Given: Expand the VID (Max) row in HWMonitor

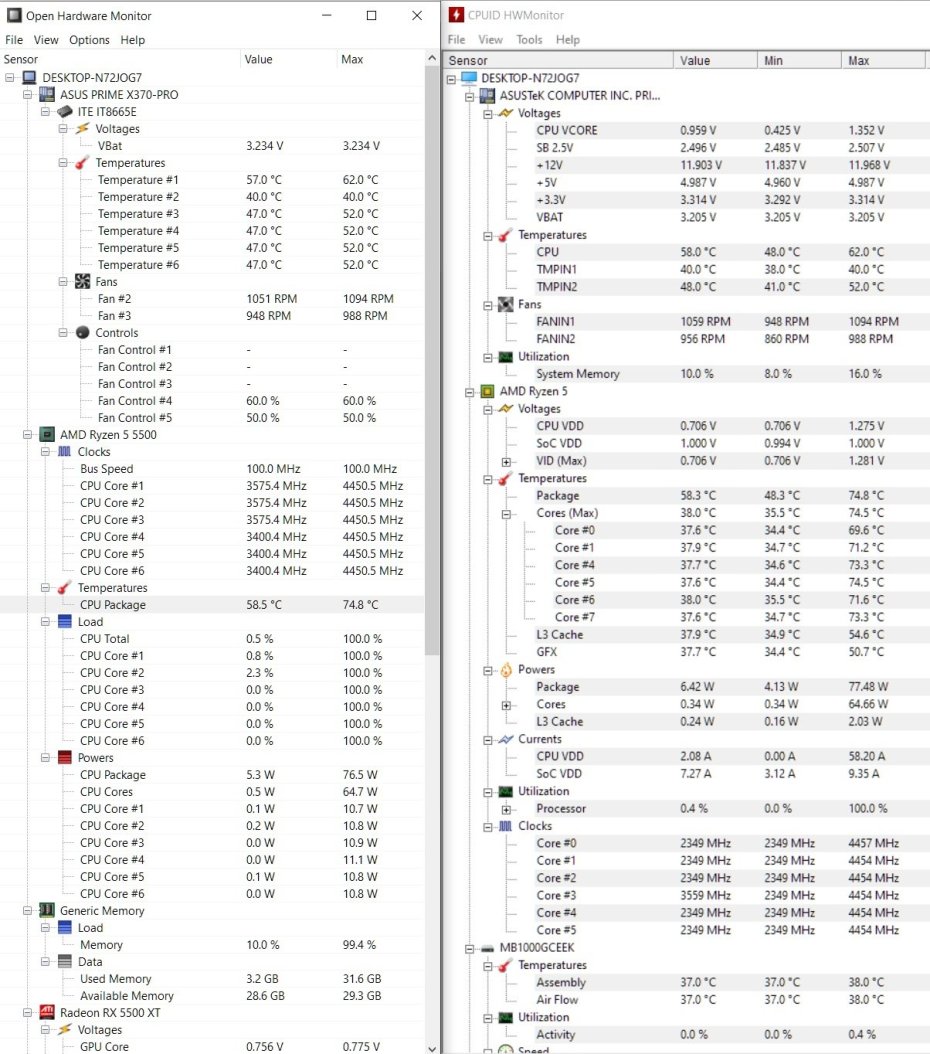Looking at the screenshot, I should [x=506, y=462].
